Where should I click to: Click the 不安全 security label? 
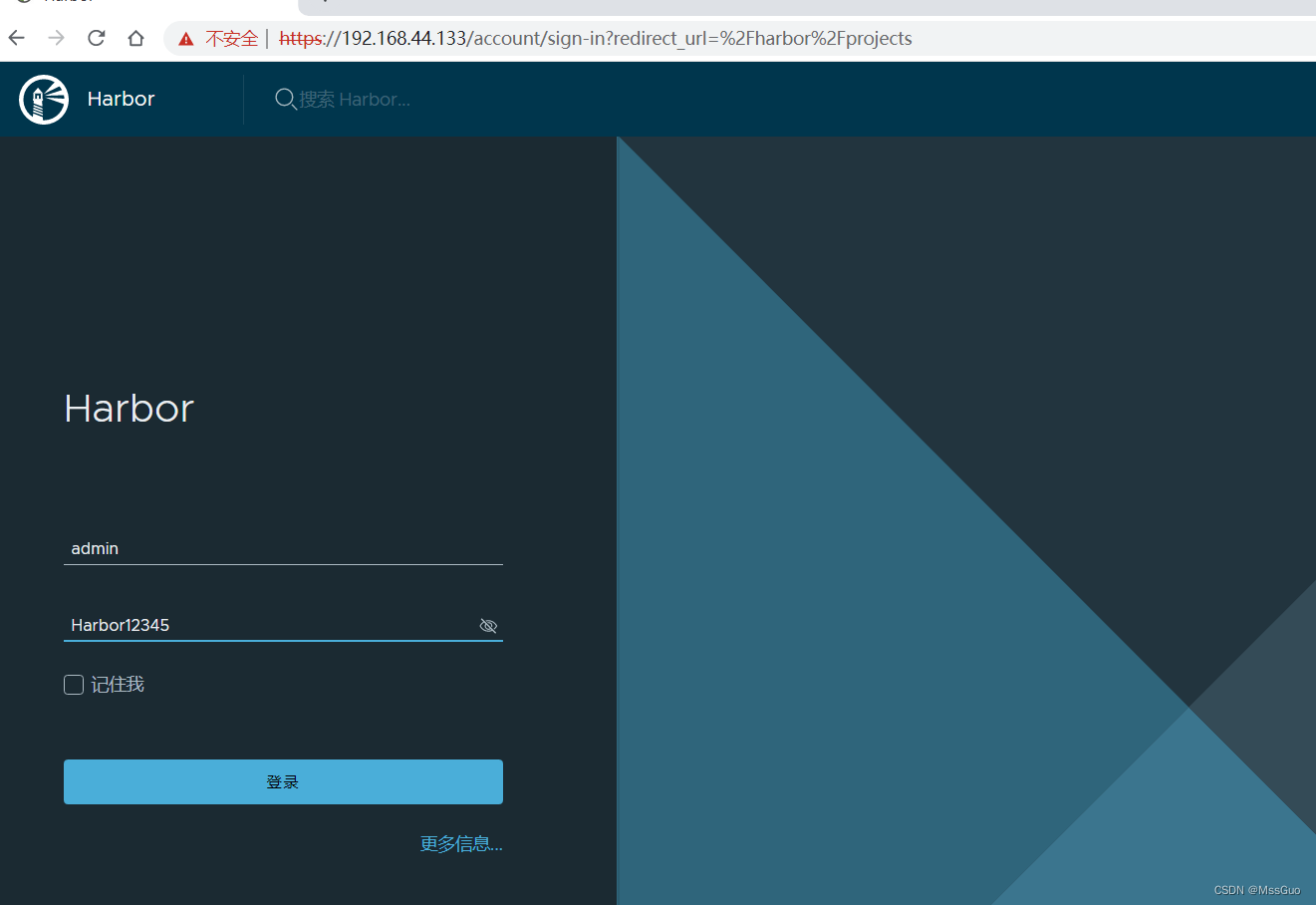coord(232,39)
